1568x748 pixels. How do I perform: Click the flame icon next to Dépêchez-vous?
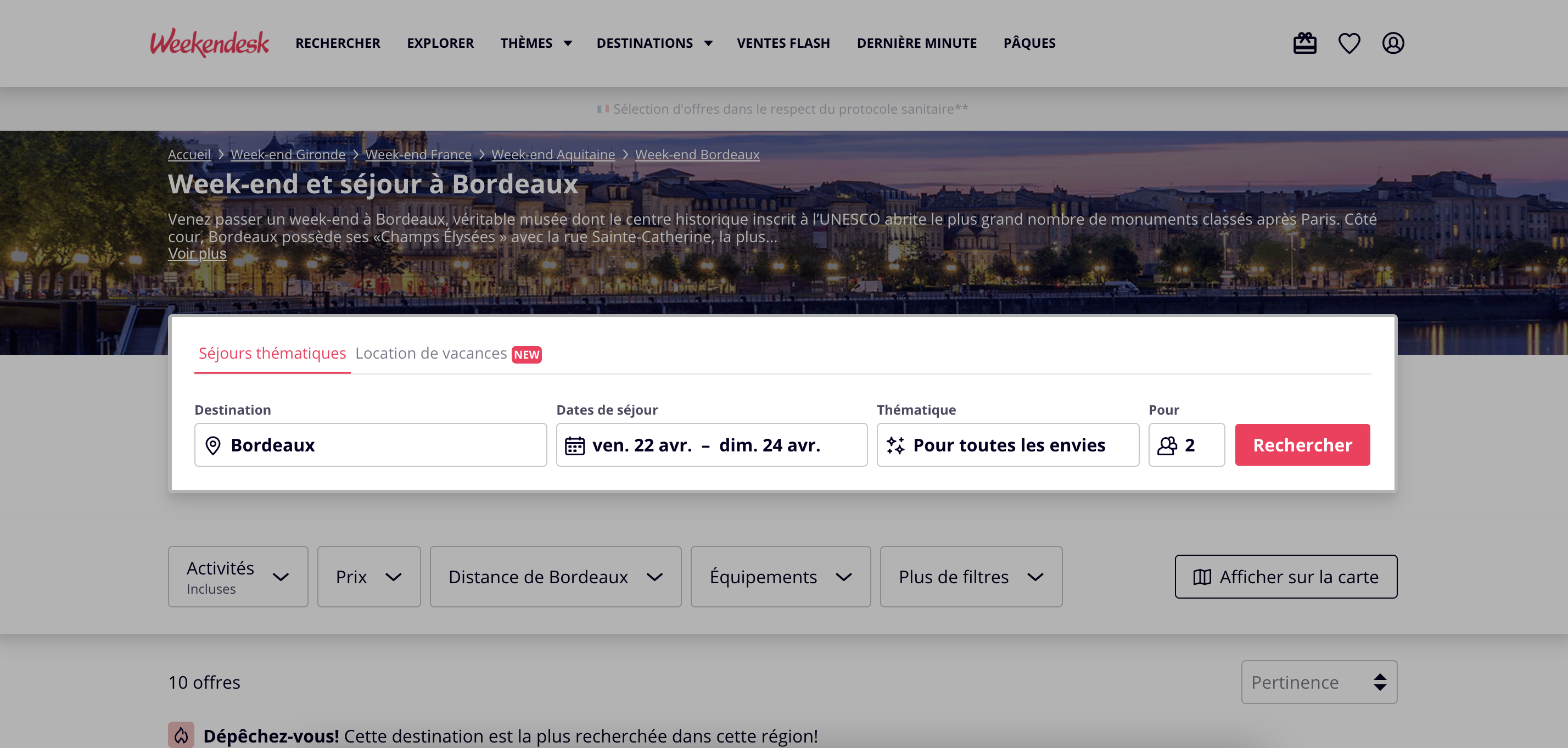coord(181,735)
